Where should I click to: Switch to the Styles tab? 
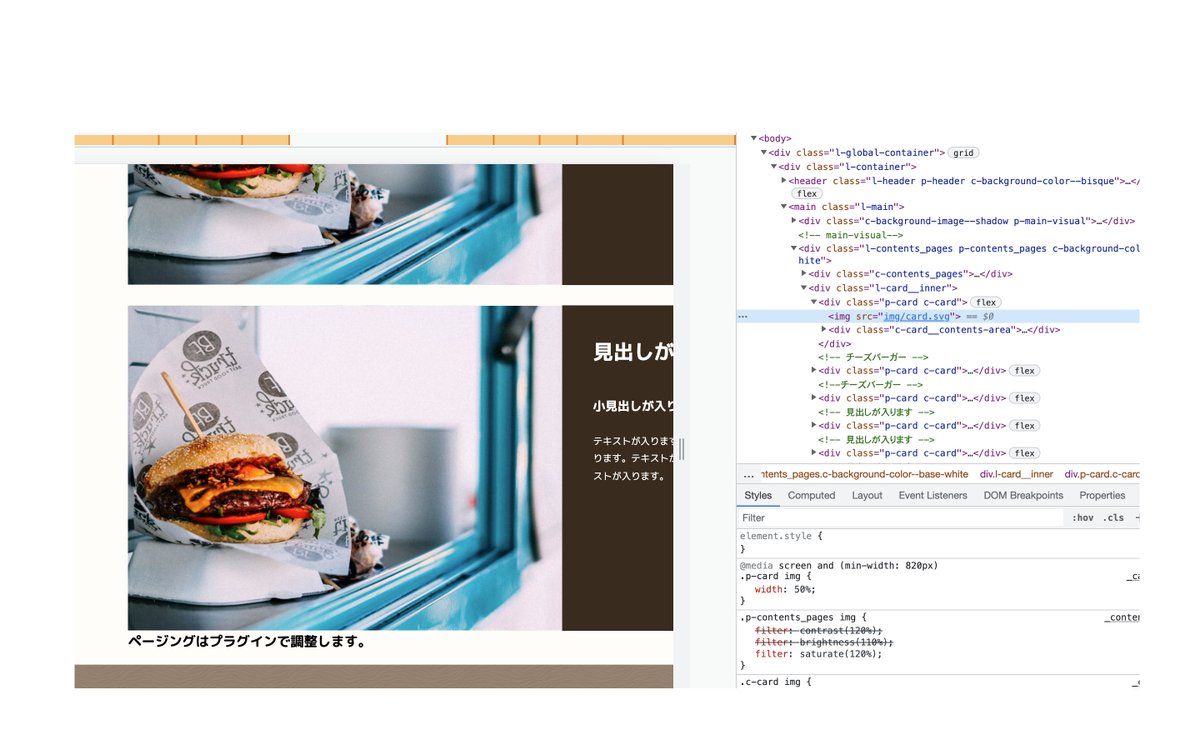[758, 496]
